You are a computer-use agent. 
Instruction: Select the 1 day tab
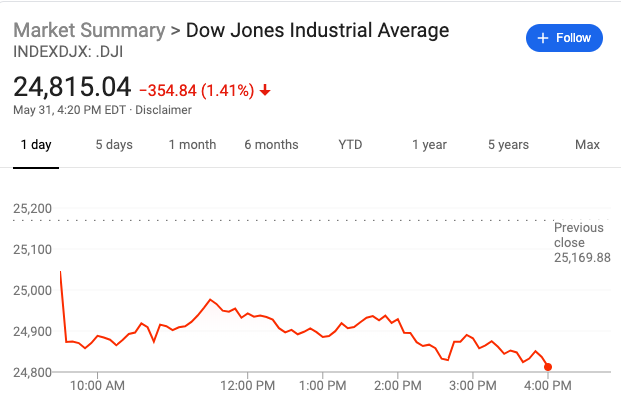point(36,145)
